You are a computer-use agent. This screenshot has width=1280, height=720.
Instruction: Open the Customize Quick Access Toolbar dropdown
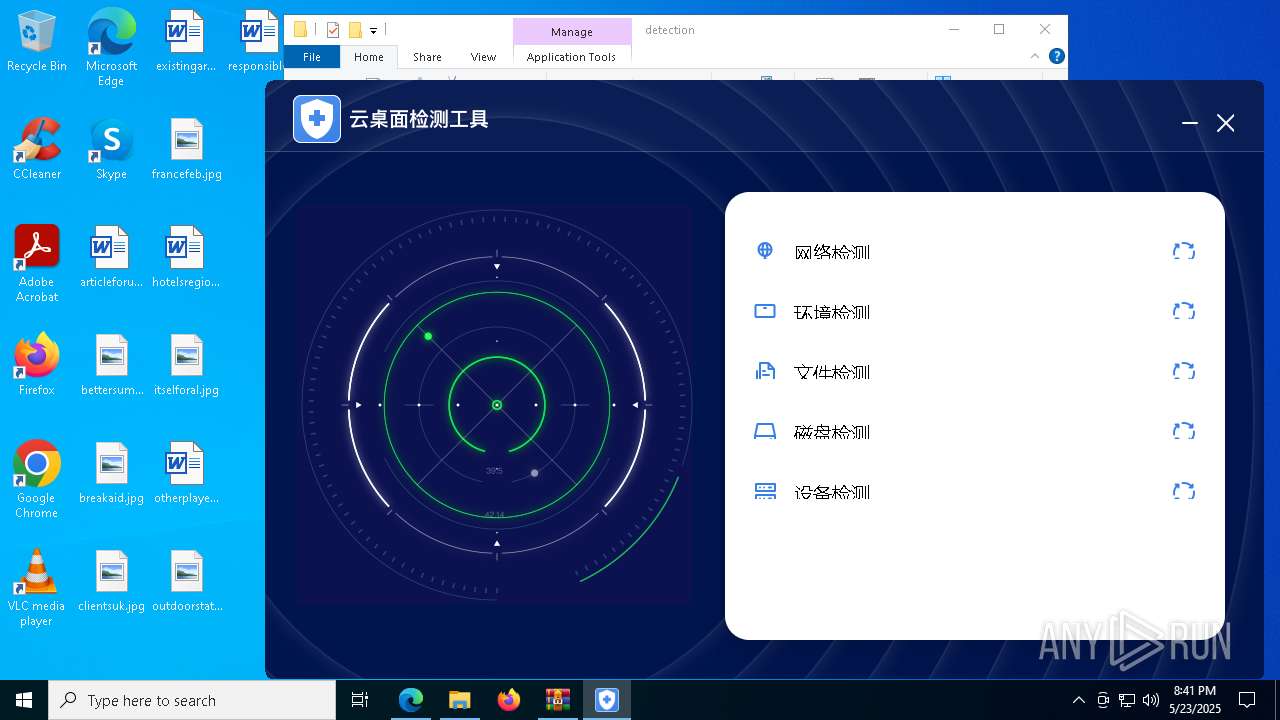[373, 31]
